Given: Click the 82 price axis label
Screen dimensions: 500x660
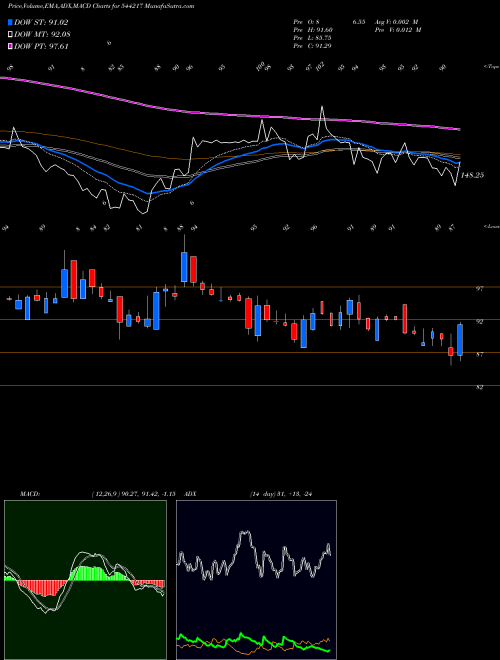Looking at the screenshot, I should [x=479, y=388].
